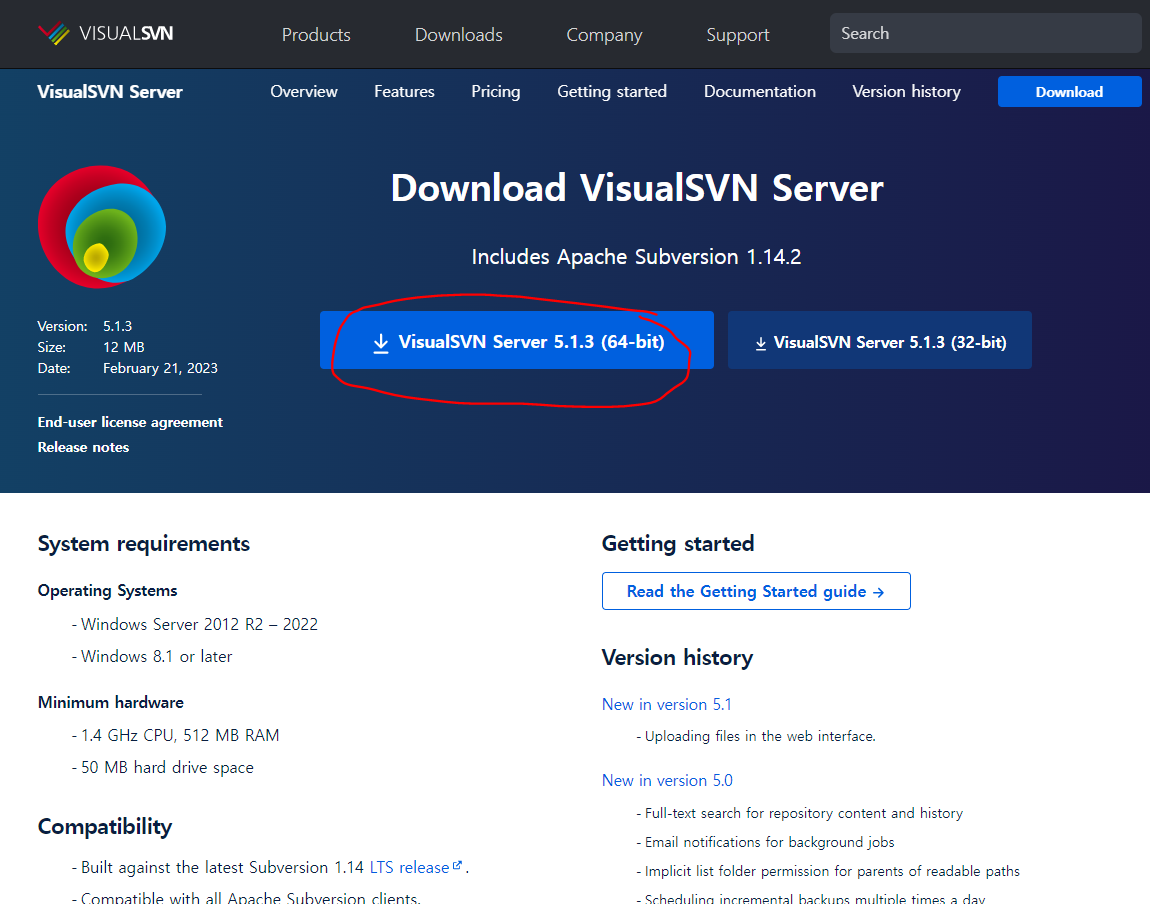Image resolution: width=1150 pixels, height=904 pixels.
Task: Open Version history in sub-navigation
Action: (x=907, y=92)
